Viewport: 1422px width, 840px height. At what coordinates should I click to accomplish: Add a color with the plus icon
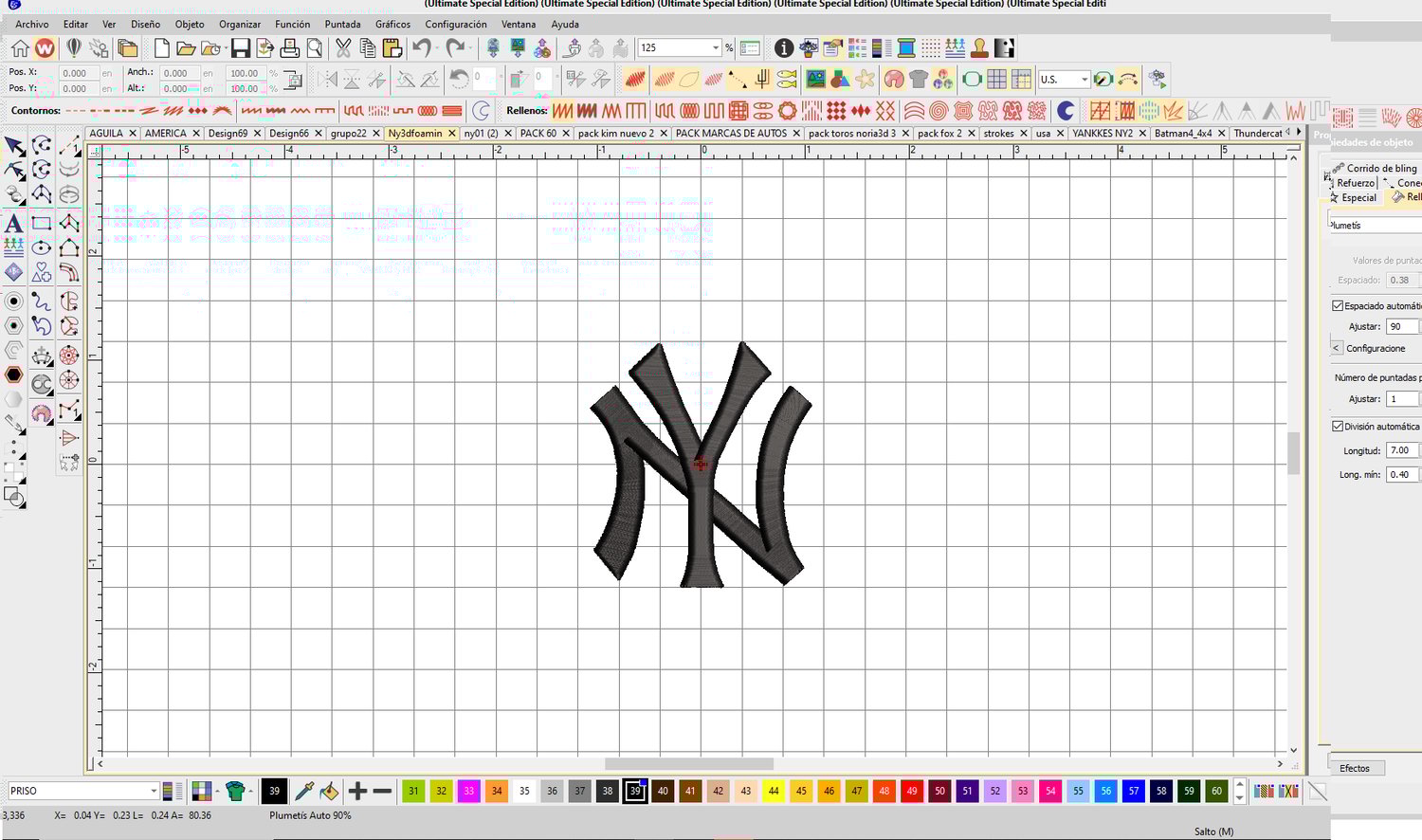click(x=357, y=791)
